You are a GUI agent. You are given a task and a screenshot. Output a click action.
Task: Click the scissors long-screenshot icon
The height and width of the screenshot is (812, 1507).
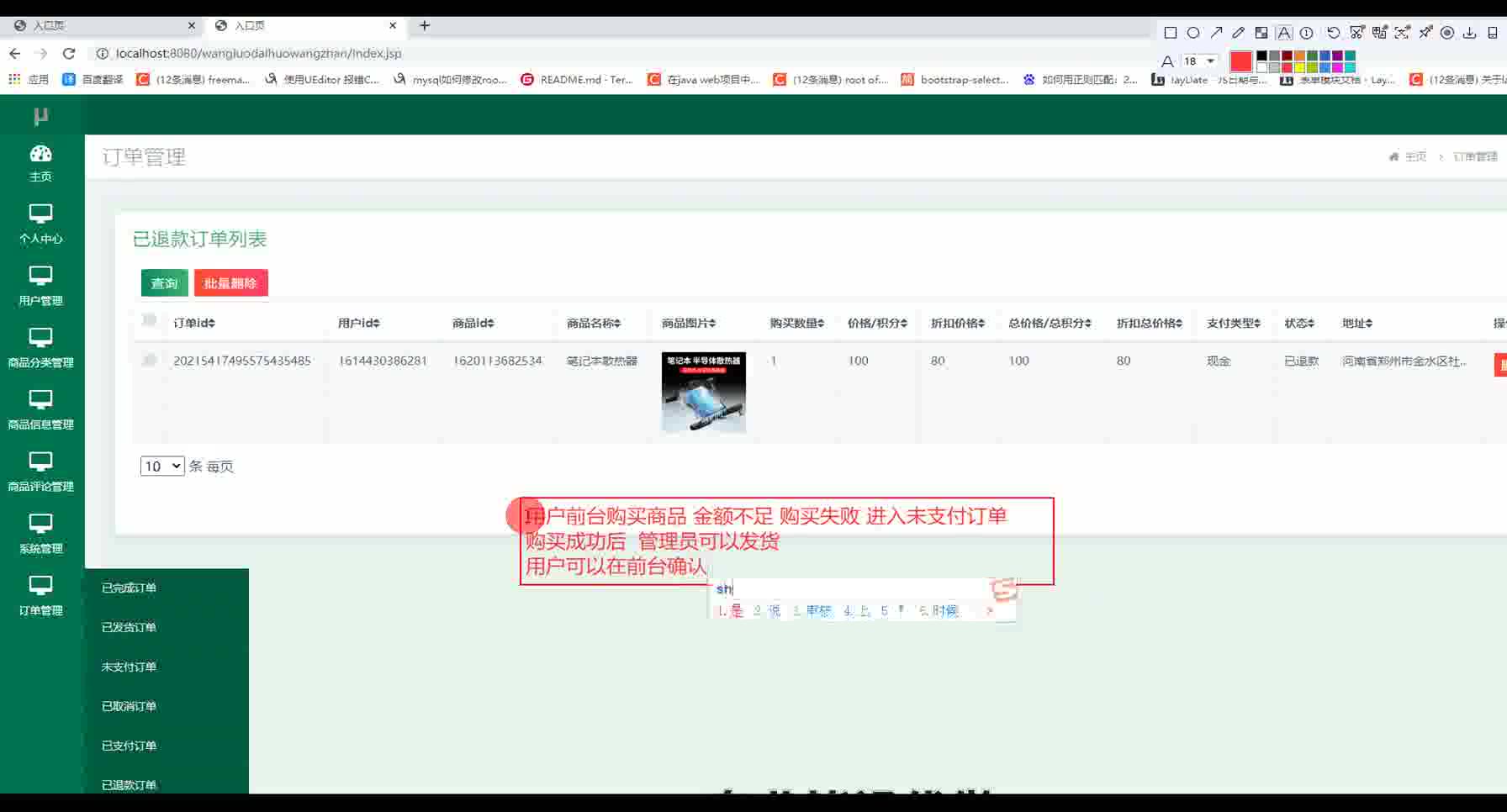point(1356,33)
